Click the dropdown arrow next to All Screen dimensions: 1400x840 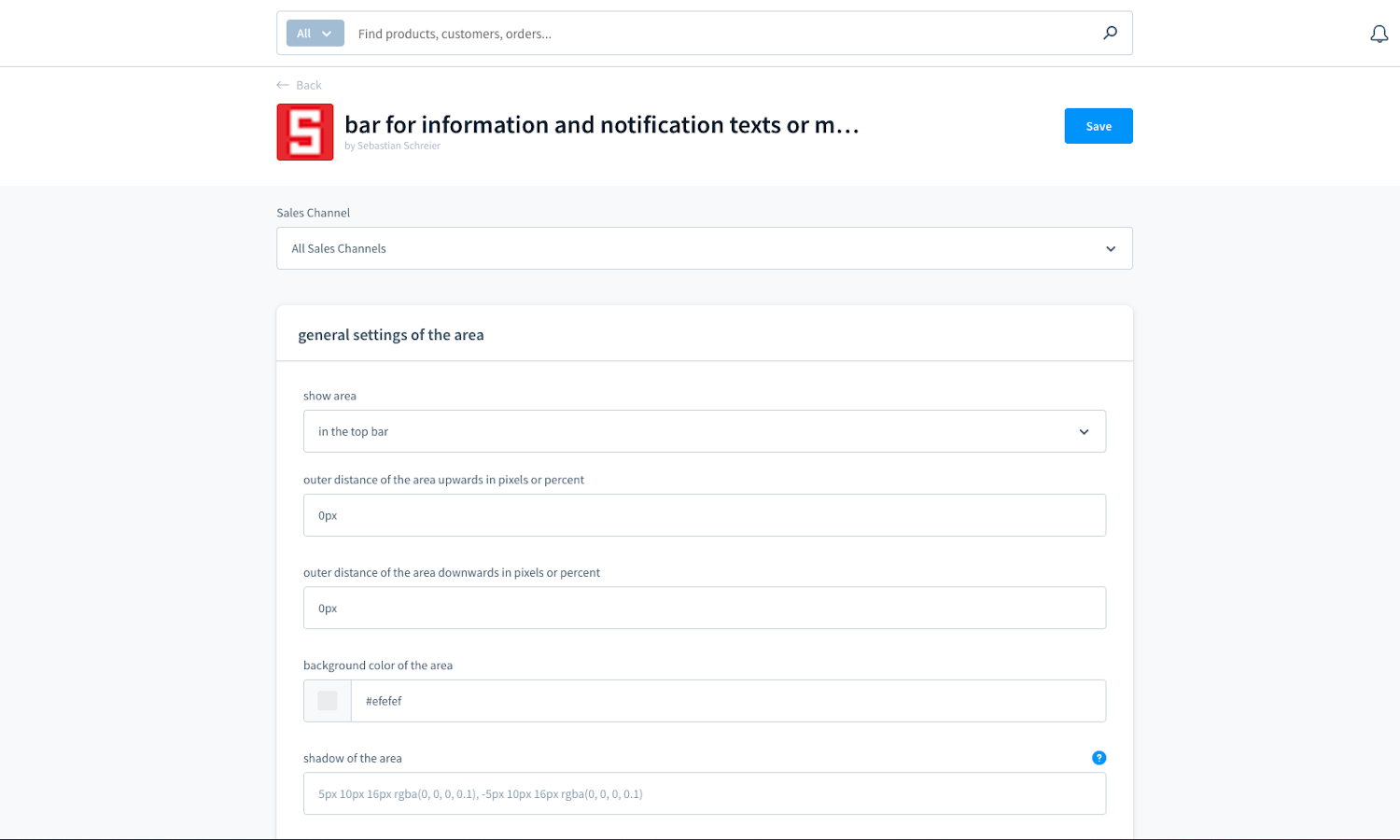tap(328, 33)
